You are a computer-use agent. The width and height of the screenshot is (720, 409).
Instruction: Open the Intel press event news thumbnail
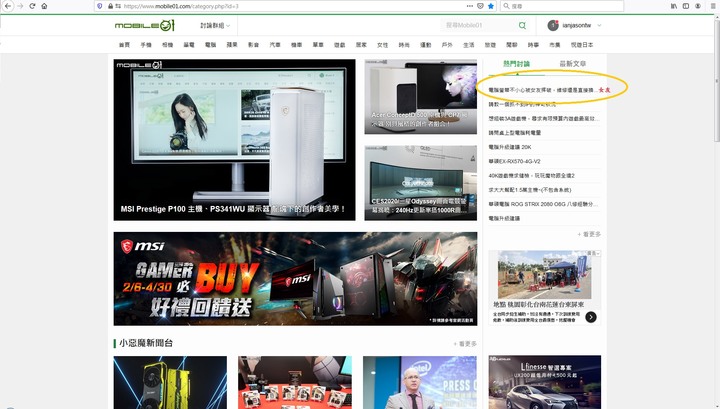[x=420, y=382]
